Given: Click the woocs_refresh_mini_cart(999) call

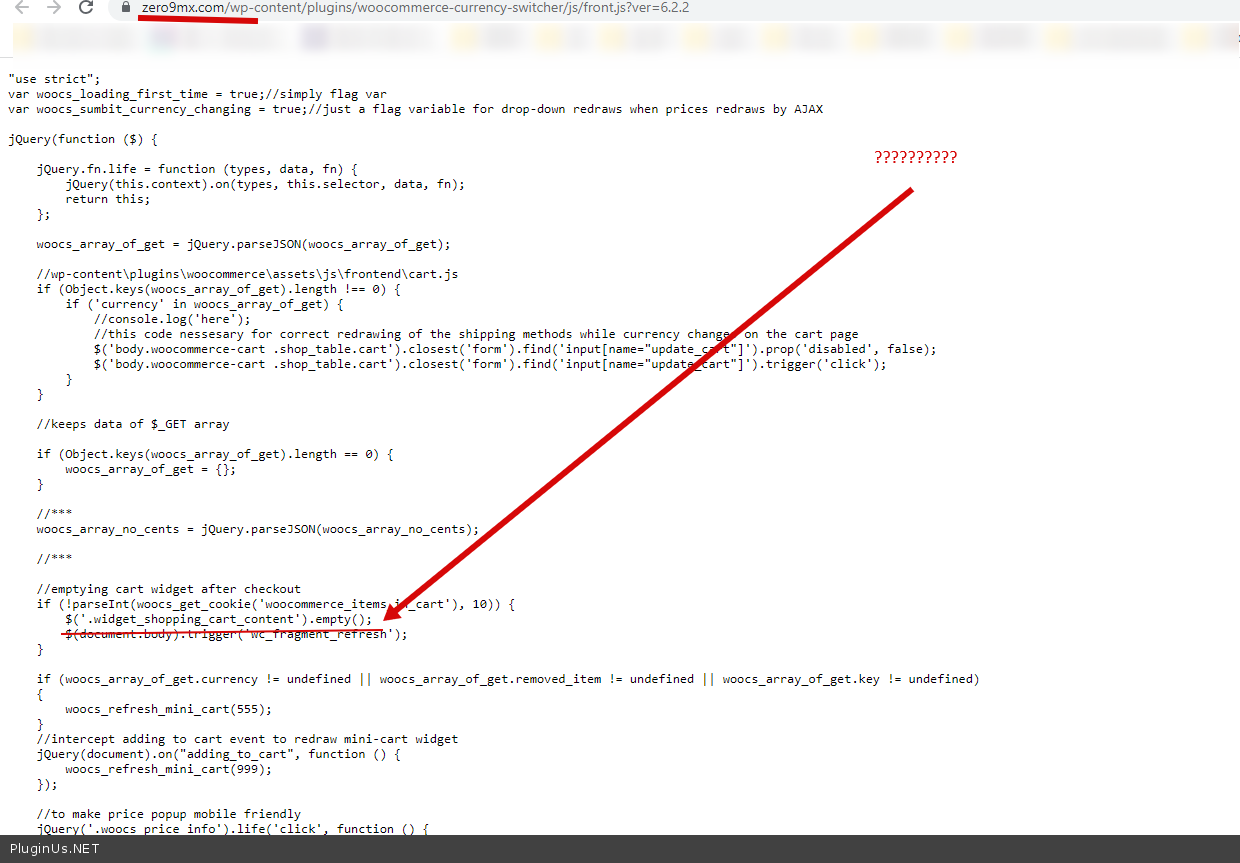Looking at the screenshot, I should pyautogui.click(x=168, y=769).
